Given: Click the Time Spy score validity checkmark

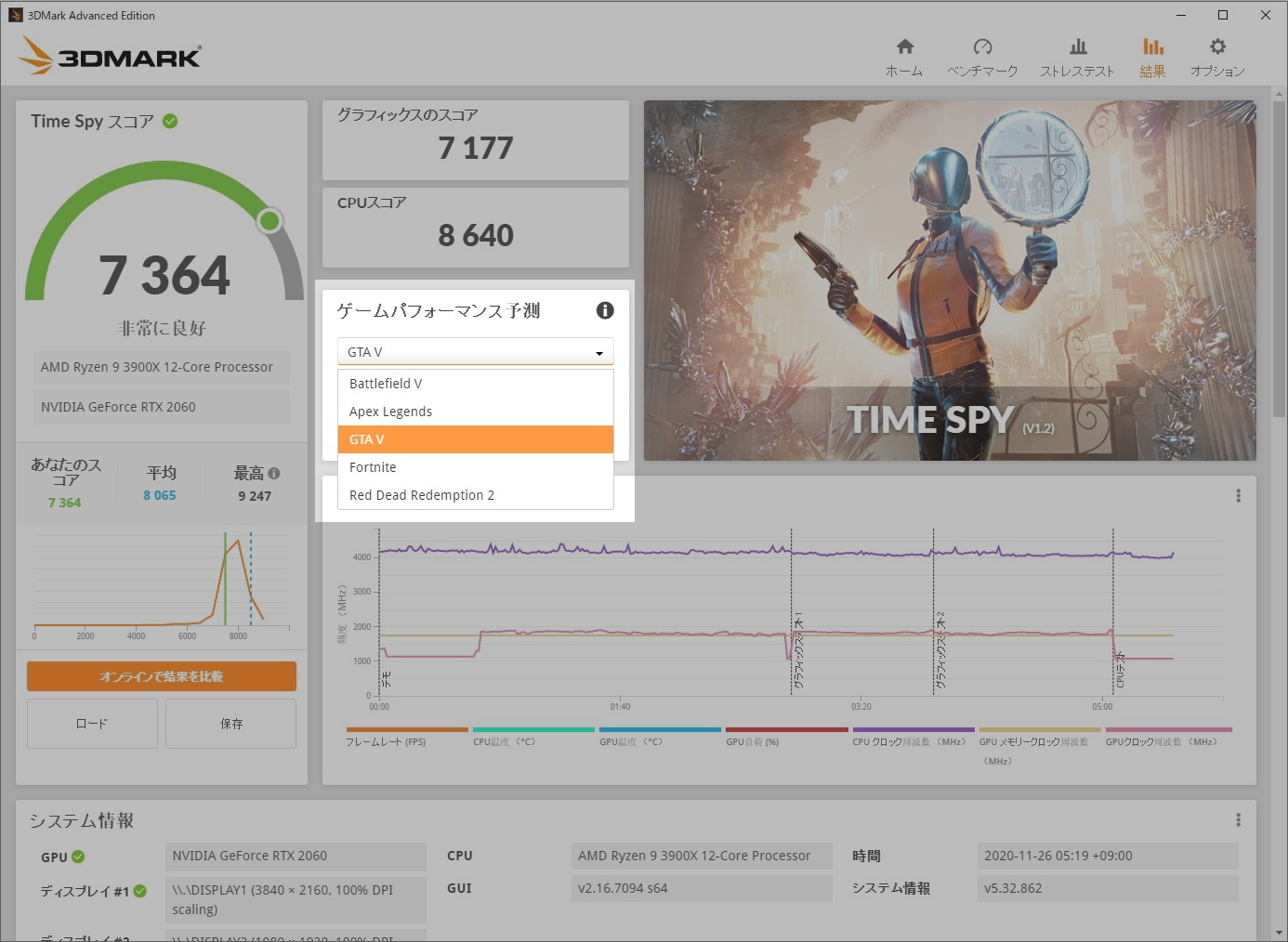Looking at the screenshot, I should 169,120.
